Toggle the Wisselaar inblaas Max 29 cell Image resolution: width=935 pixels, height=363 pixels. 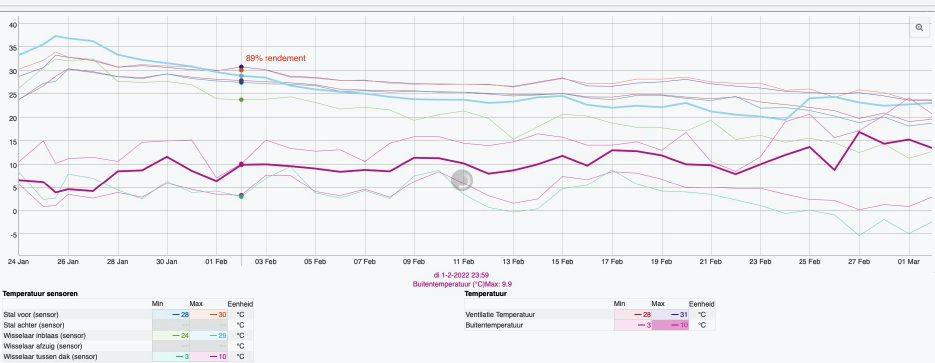coord(208,336)
